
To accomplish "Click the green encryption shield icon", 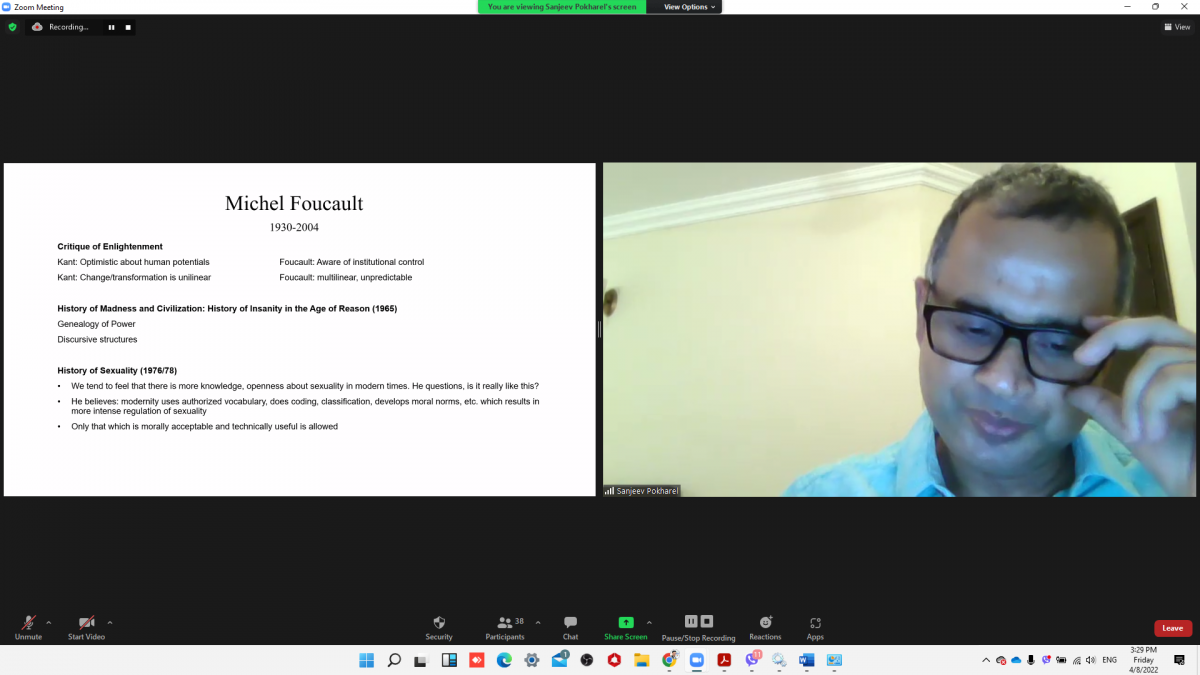I will click(x=12, y=27).
